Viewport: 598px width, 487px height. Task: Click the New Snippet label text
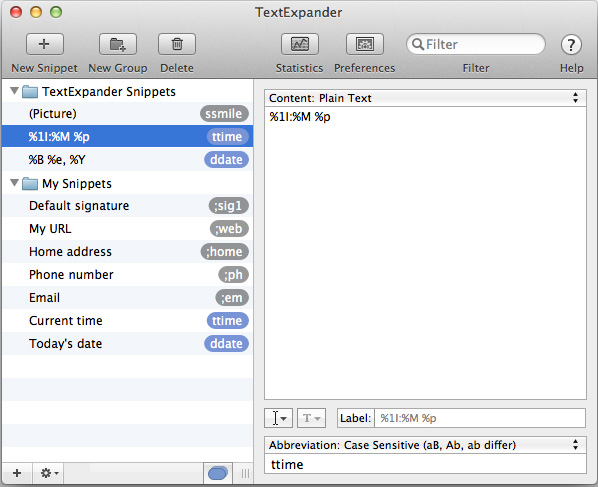tap(44, 68)
